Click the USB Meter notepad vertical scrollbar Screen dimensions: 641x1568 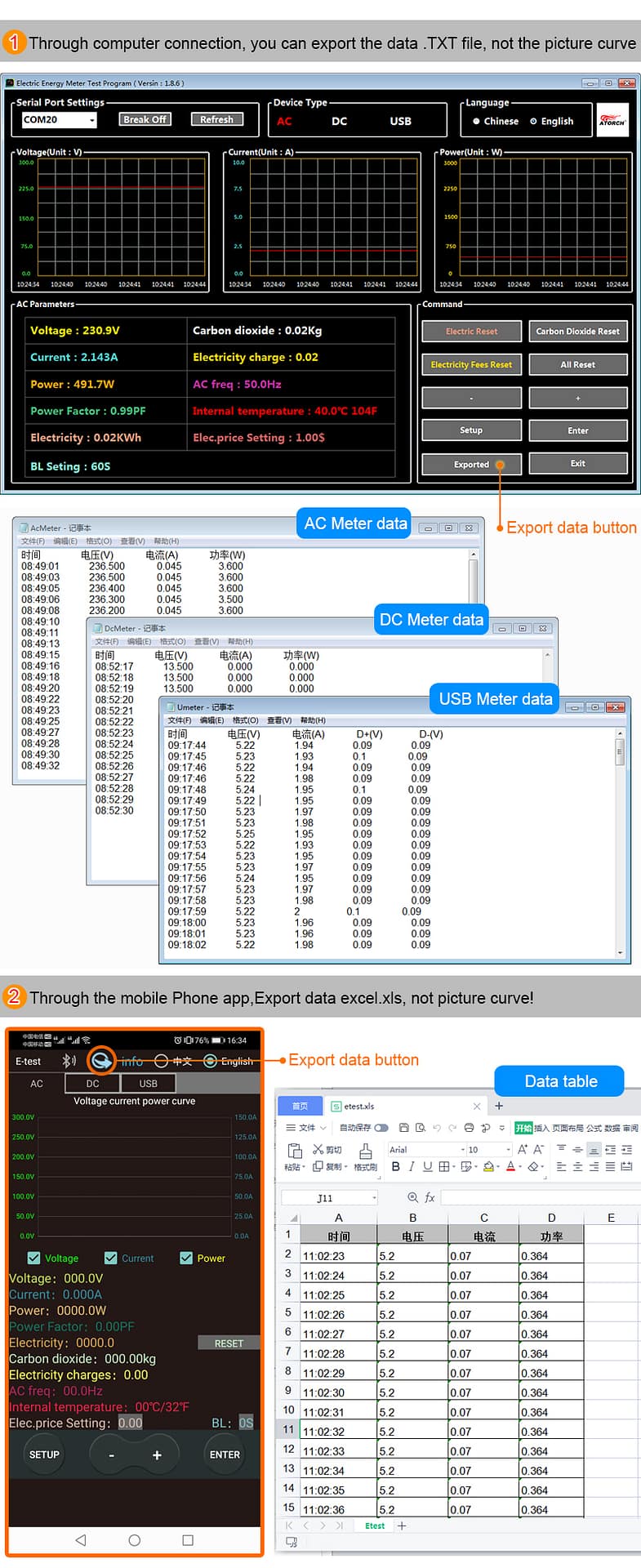[x=620, y=842]
